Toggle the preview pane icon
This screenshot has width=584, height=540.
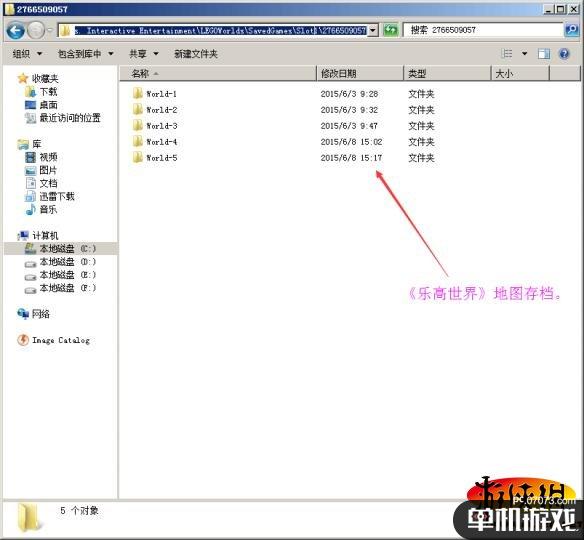pos(544,54)
